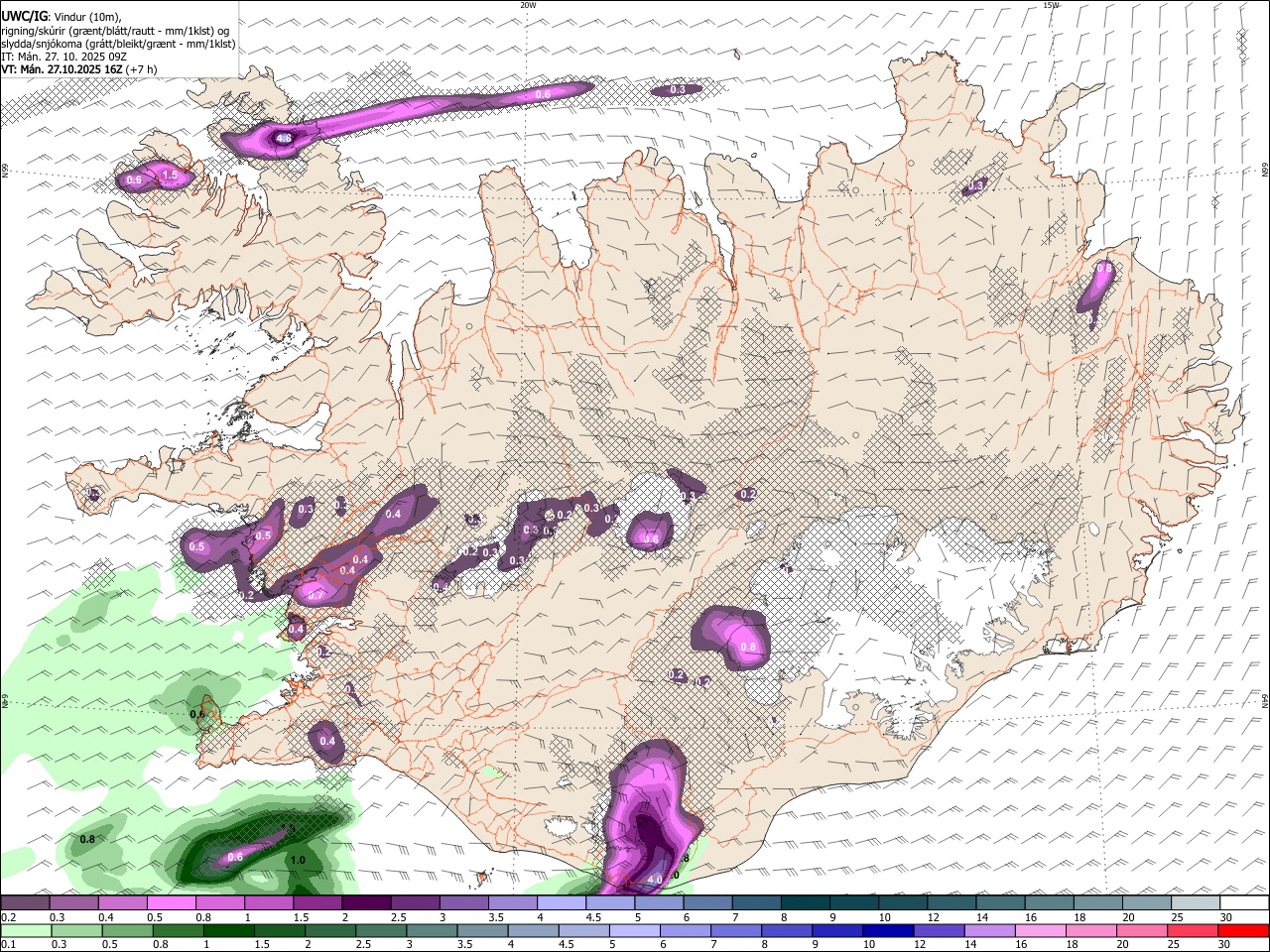Viewport: 1270px width, 952px height.
Task: Click the "4.6" snowfall value in northwest band
Action: pyautogui.click(x=284, y=140)
